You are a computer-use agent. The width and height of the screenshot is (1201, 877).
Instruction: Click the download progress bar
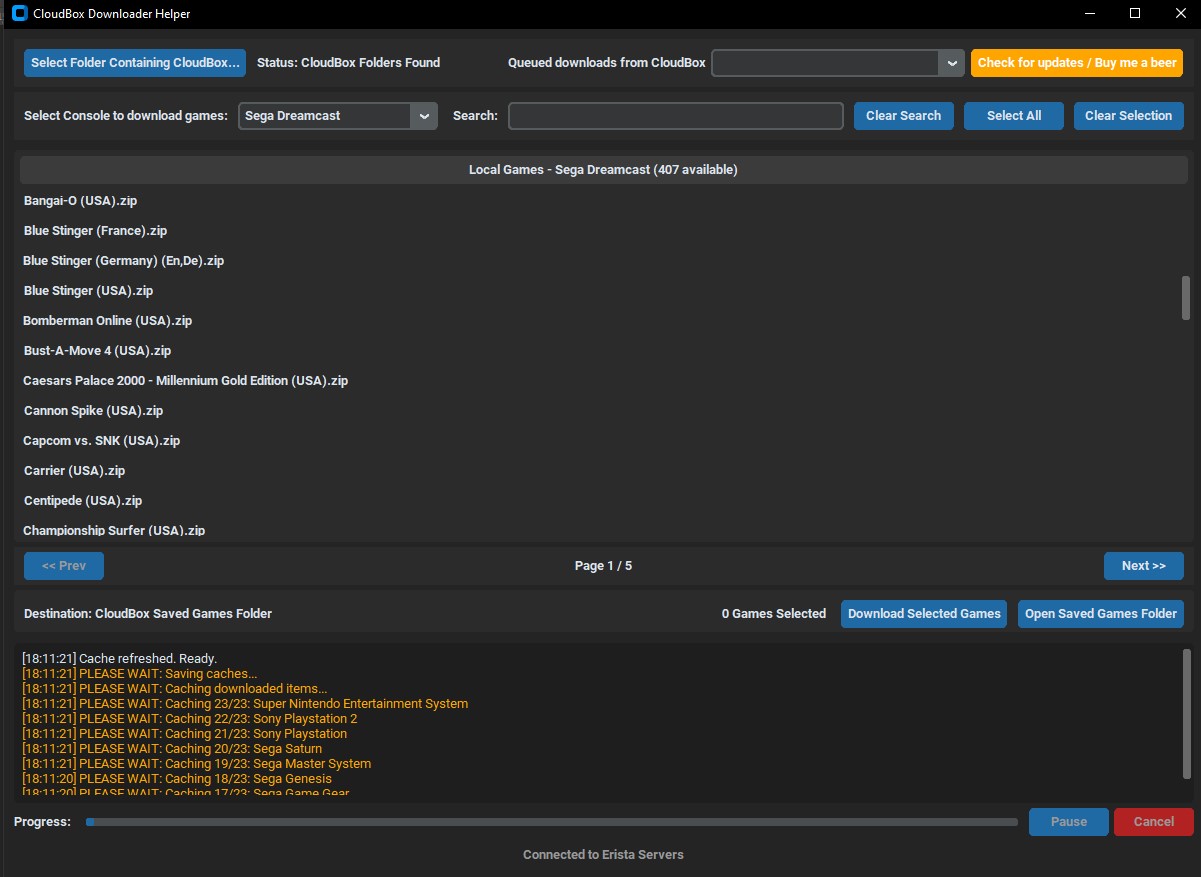pos(551,822)
